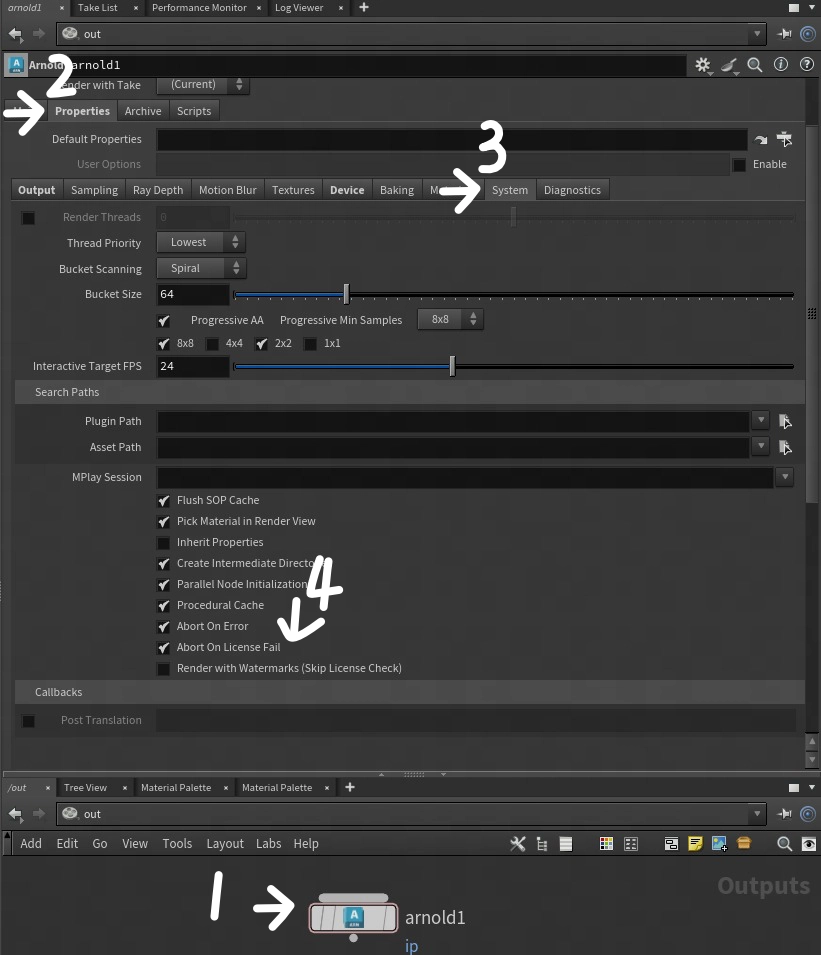The height and width of the screenshot is (955, 821).
Task: Click the Plugin Path file chooser icon
Action: click(x=785, y=421)
